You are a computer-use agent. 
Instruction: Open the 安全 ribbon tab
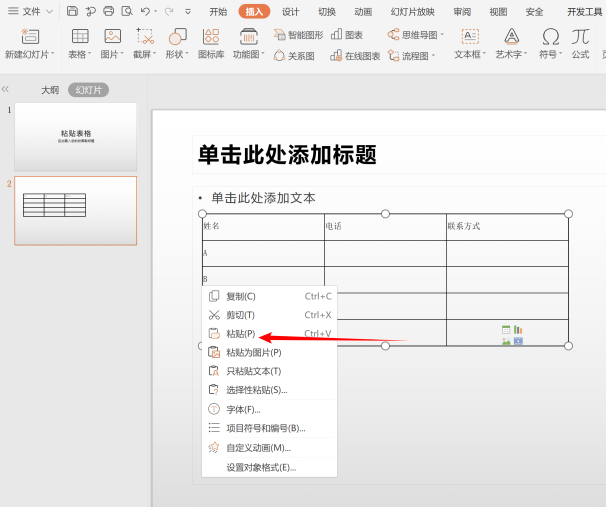(535, 12)
